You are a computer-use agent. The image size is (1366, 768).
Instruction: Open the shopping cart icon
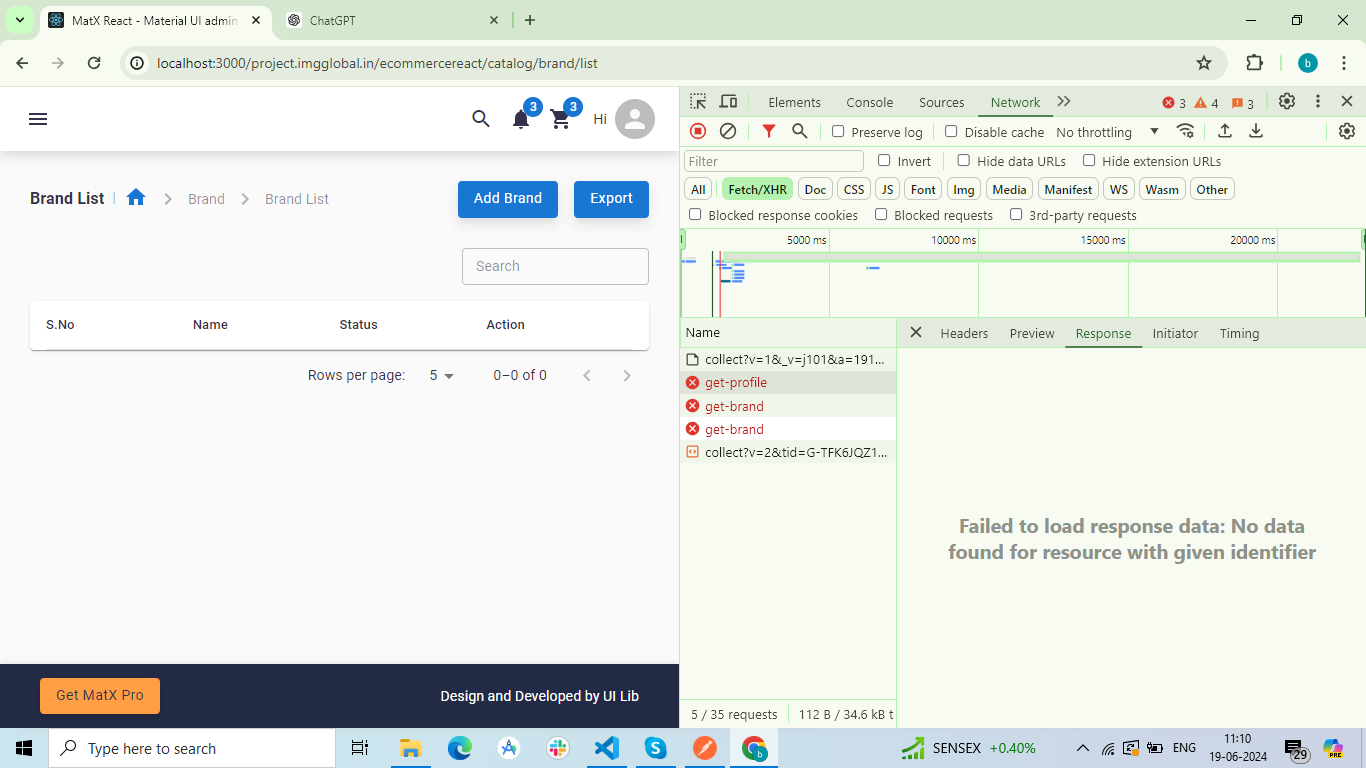pyautogui.click(x=561, y=120)
